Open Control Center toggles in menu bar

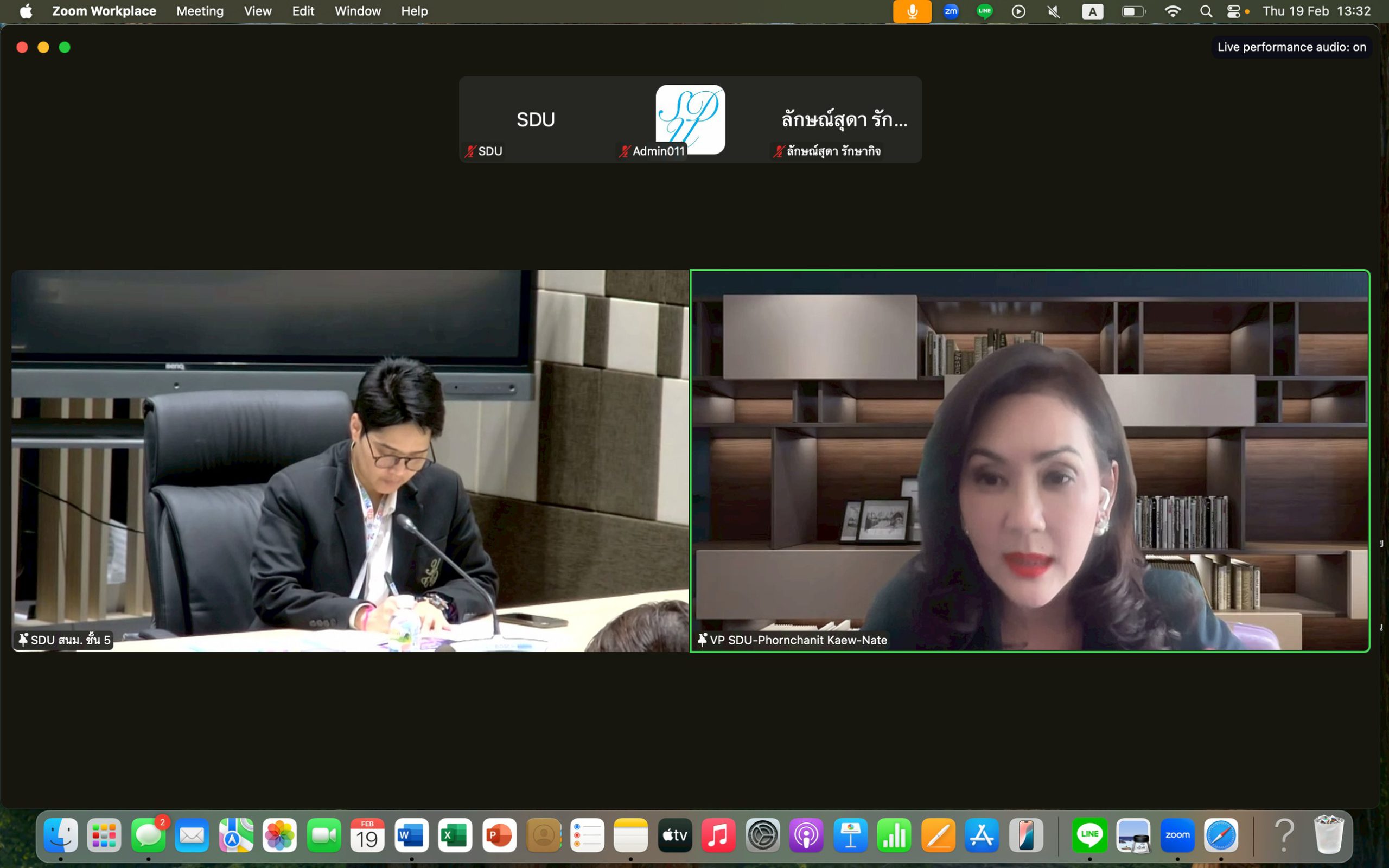(x=1233, y=11)
